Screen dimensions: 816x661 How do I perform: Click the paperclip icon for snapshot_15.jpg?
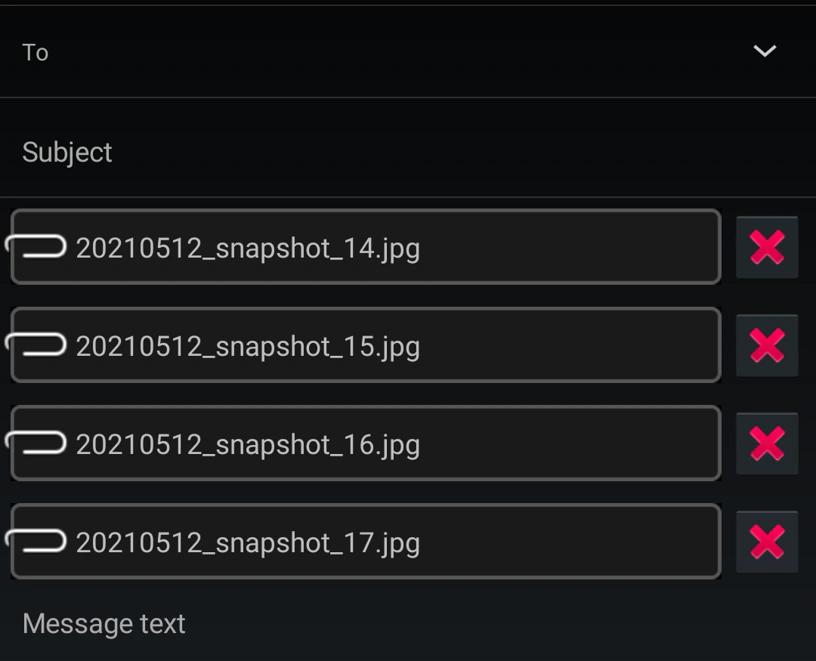coord(36,345)
